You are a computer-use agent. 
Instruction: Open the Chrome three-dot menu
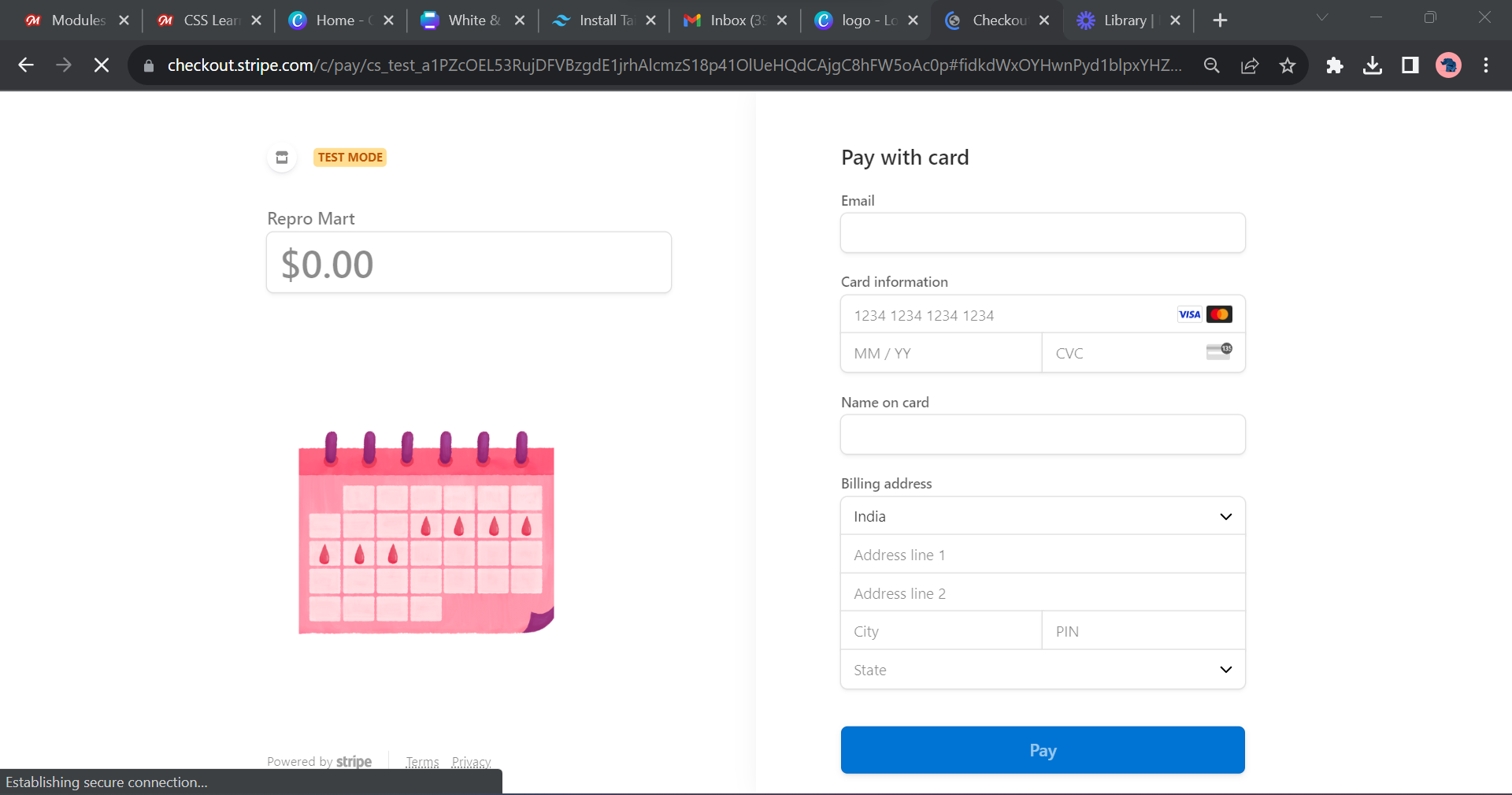tap(1486, 65)
